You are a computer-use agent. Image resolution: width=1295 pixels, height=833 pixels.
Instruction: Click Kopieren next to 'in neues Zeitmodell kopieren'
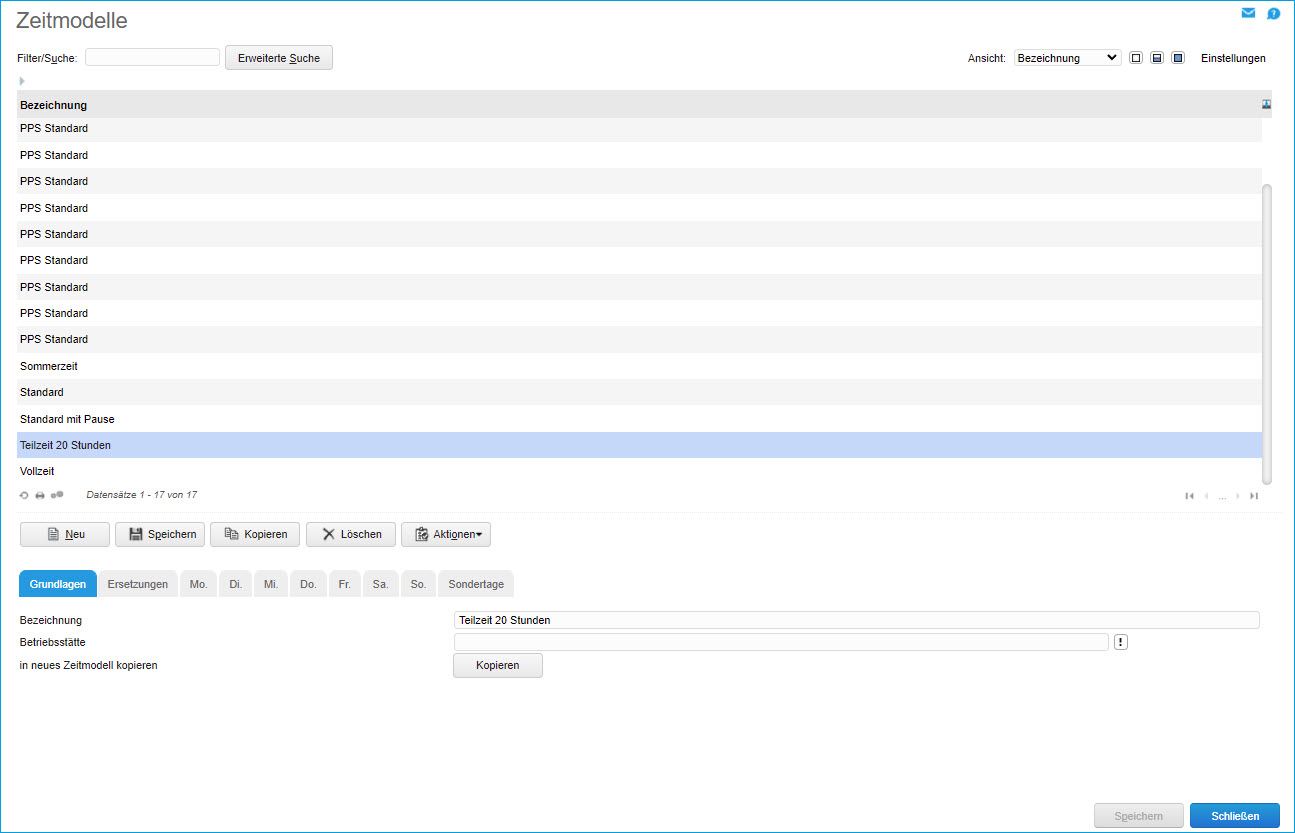(x=498, y=666)
